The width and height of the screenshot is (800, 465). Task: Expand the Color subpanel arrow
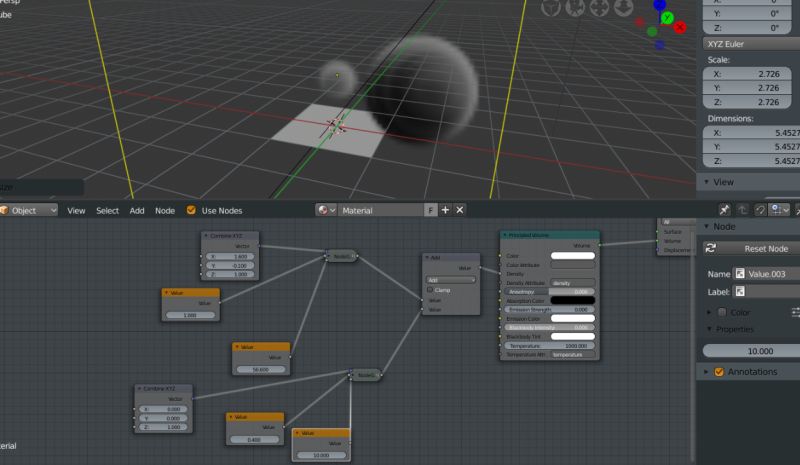pos(708,312)
